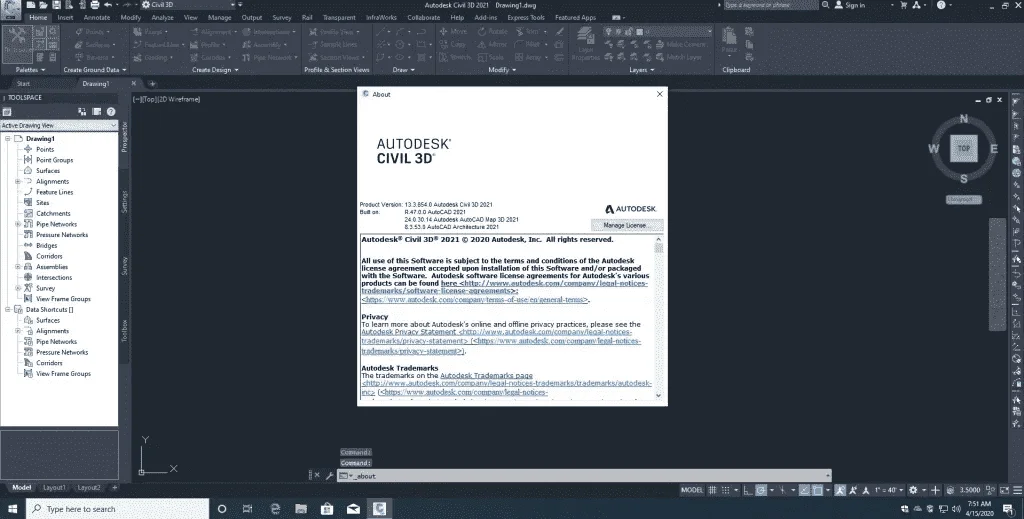Click the command line customize wrench icon
Image resolution: width=1024 pixels, height=519 pixels.
[330, 476]
